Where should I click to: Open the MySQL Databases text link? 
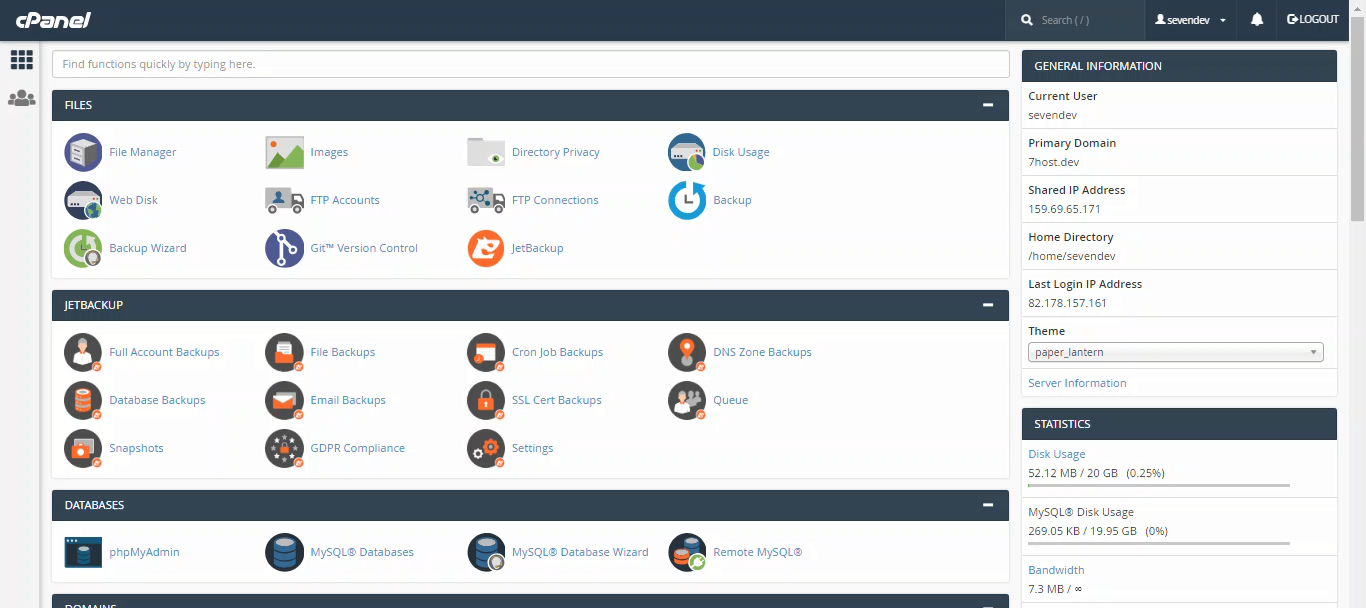coord(362,552)
